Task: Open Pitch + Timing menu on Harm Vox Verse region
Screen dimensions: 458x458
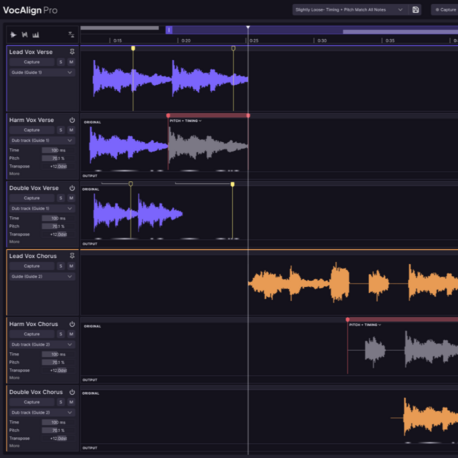Action: 186,121
